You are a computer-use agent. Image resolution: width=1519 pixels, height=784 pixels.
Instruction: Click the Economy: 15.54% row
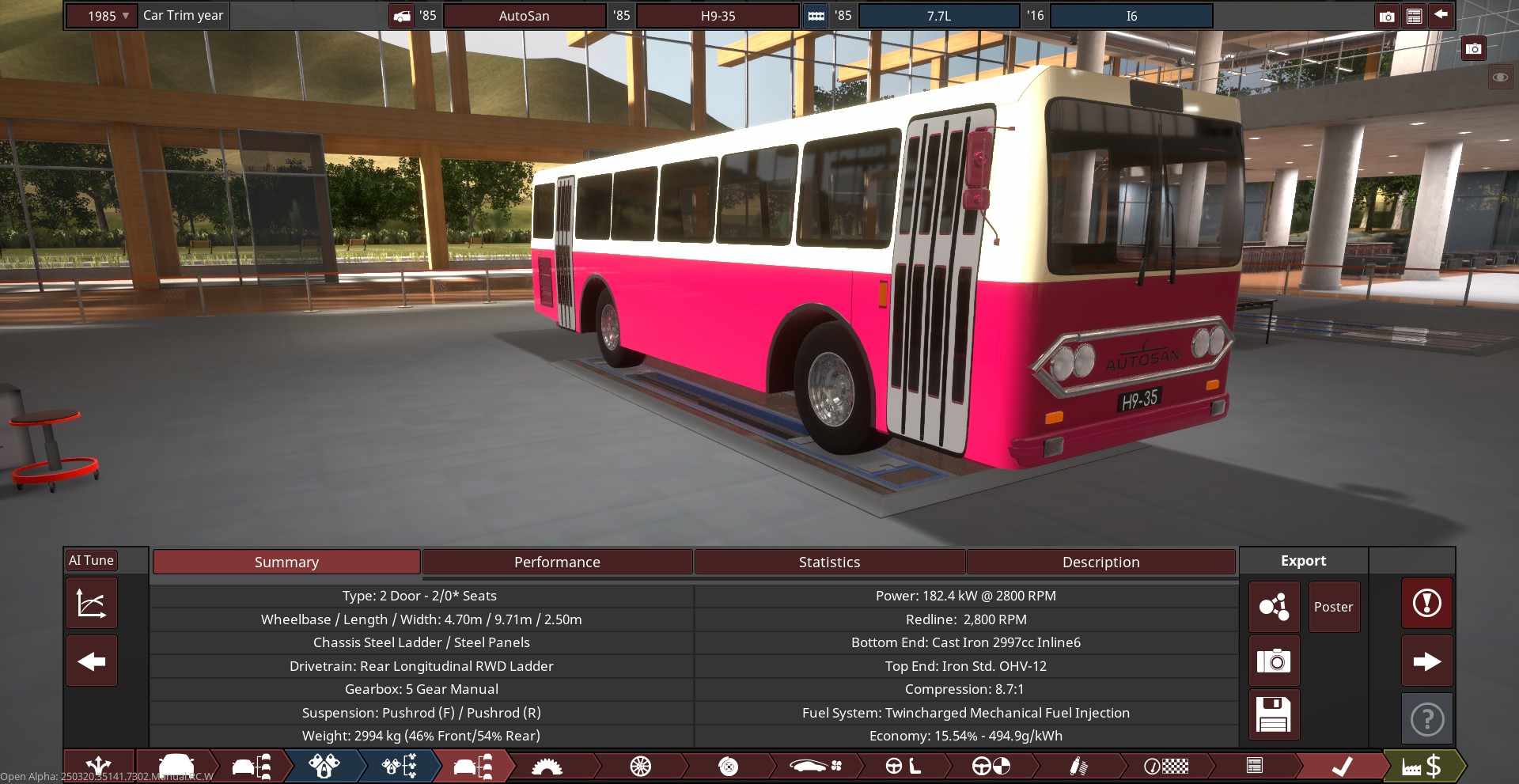[x=966, y=736]
